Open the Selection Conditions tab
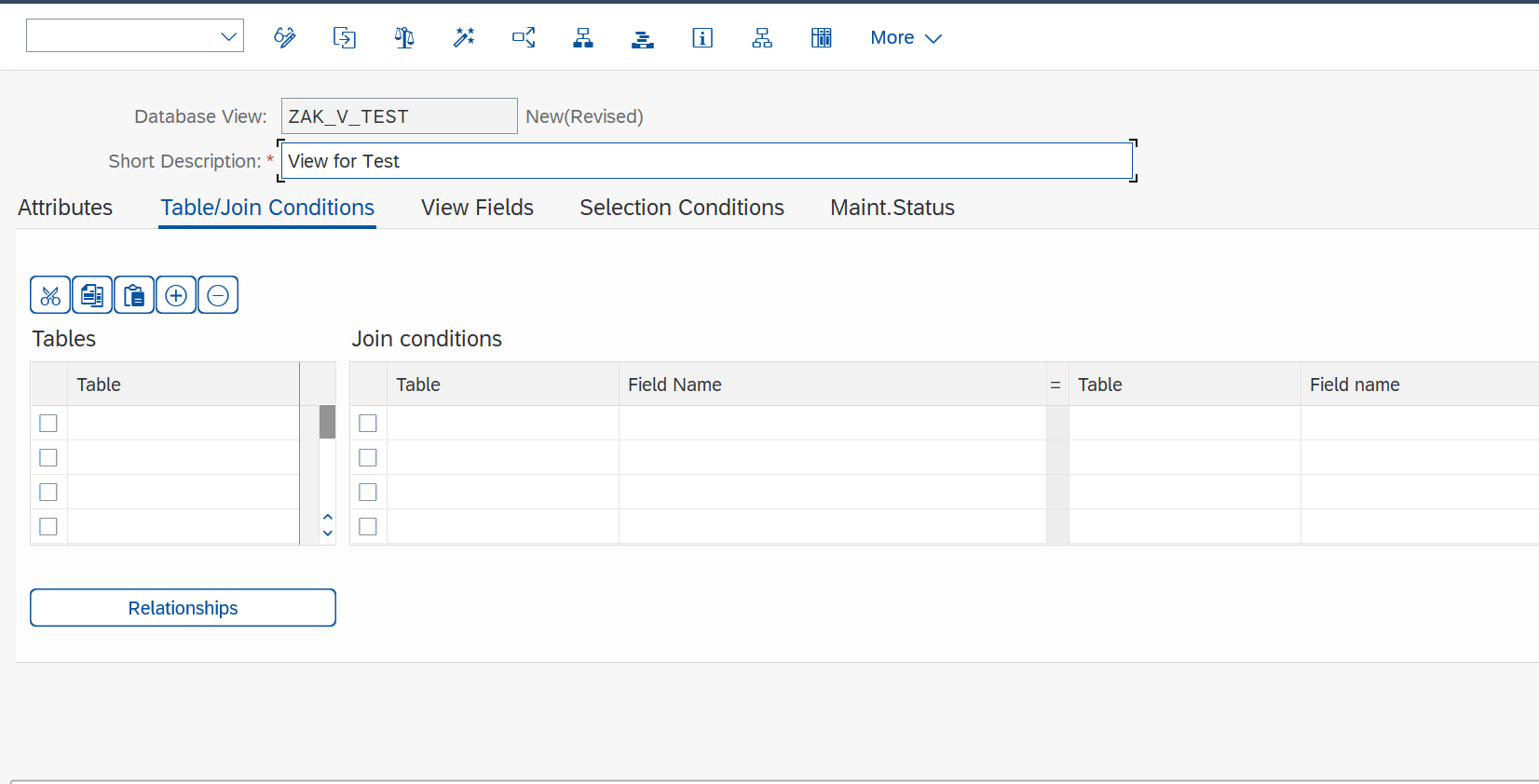This screenshot has width=1539, height=784. (x=682, y=208)
